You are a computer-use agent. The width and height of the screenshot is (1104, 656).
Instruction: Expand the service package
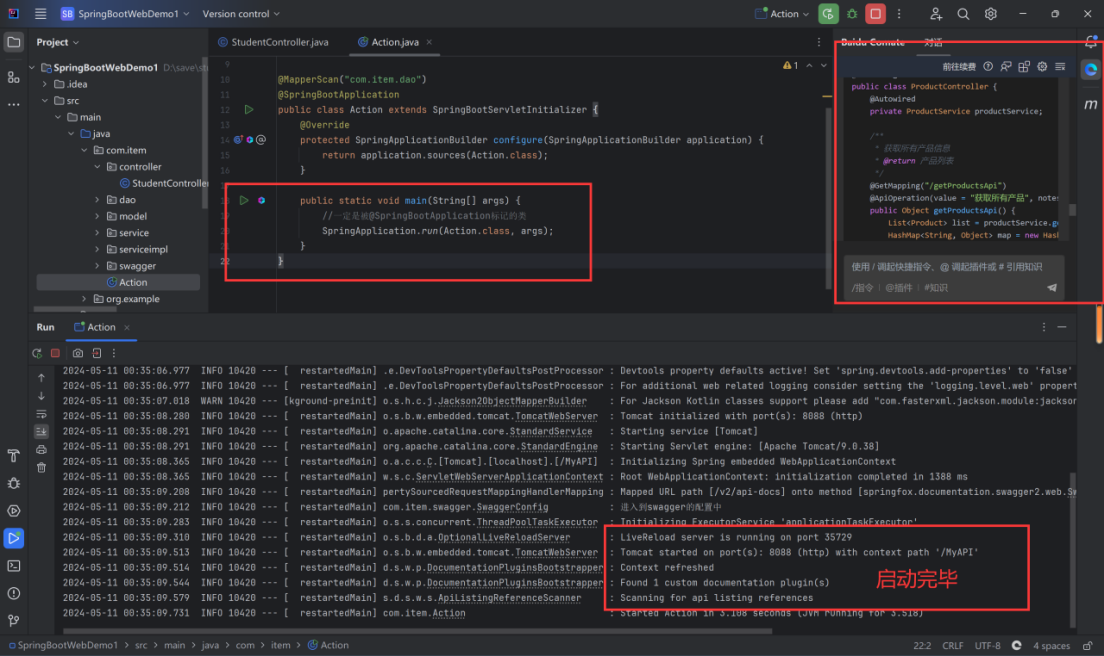point(97,233)
